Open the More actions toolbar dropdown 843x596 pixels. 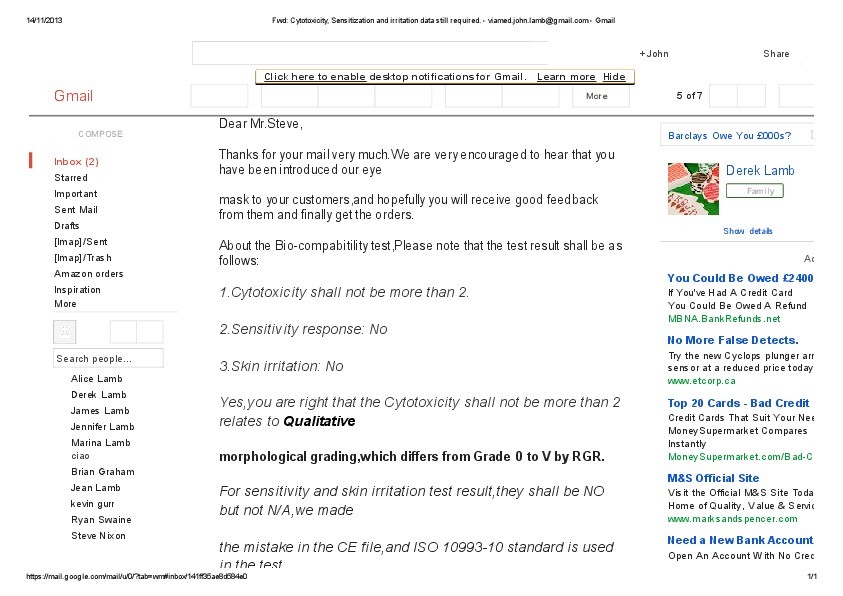[x=600, y=96]
